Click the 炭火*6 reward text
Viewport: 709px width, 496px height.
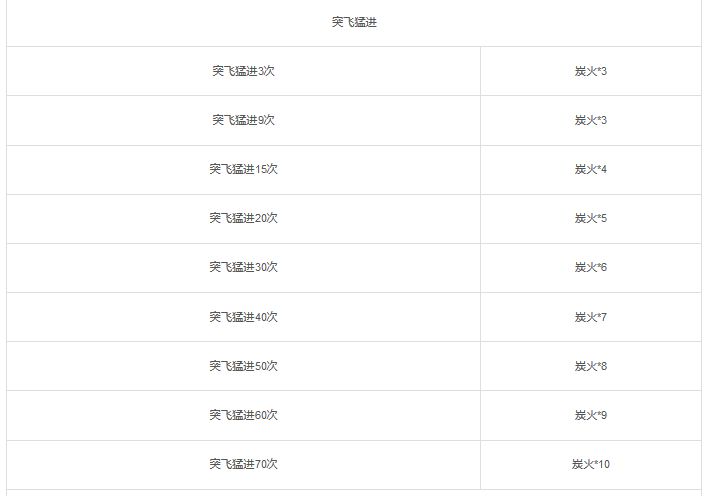(591, 267)
